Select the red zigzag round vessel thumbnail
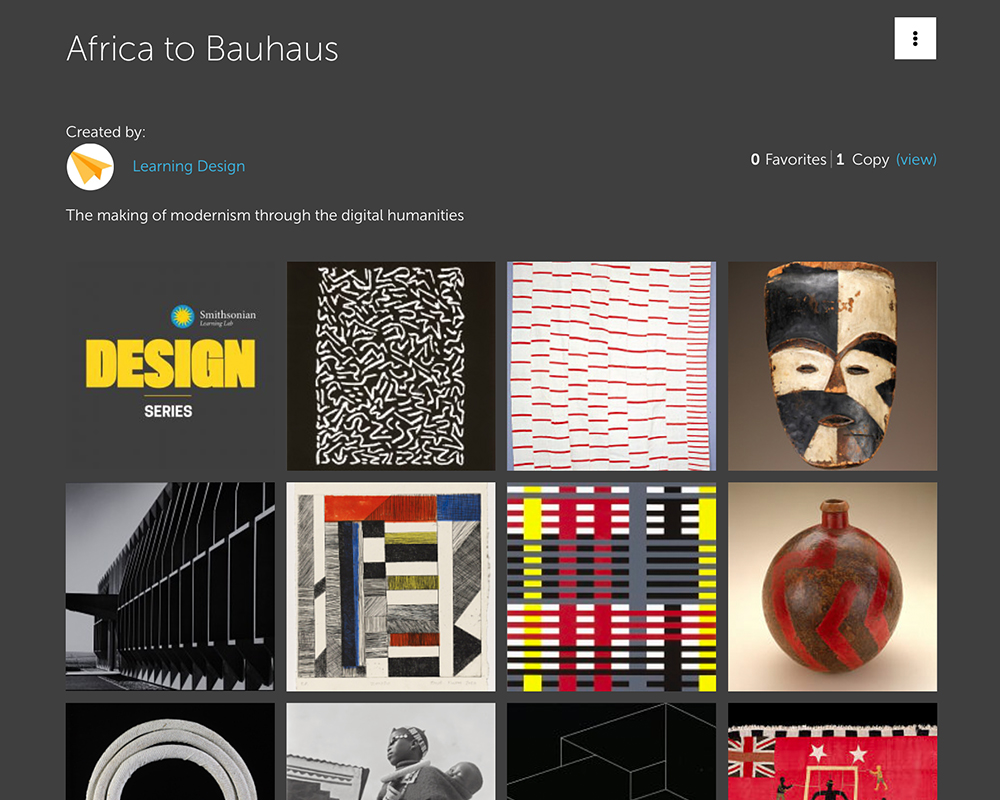Viewport: 1000px width, 800px height. (832, 586)
